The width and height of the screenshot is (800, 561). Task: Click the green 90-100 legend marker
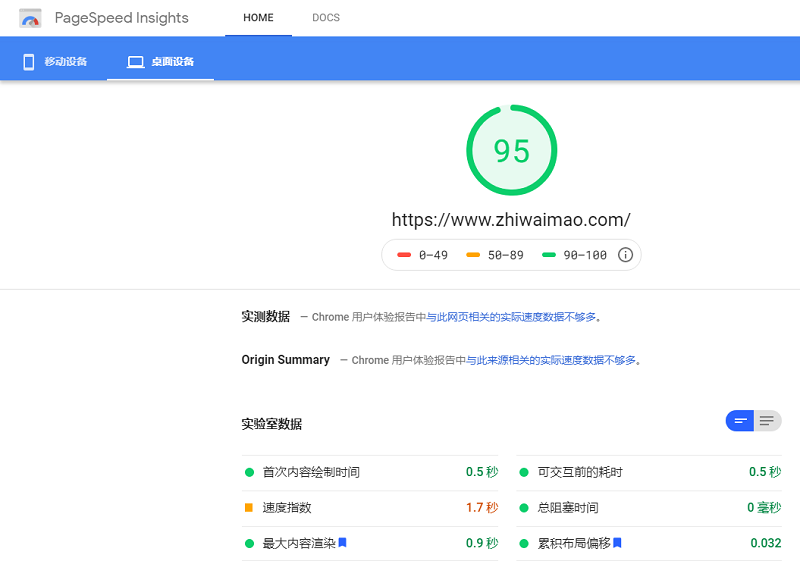tap(548, 255)
